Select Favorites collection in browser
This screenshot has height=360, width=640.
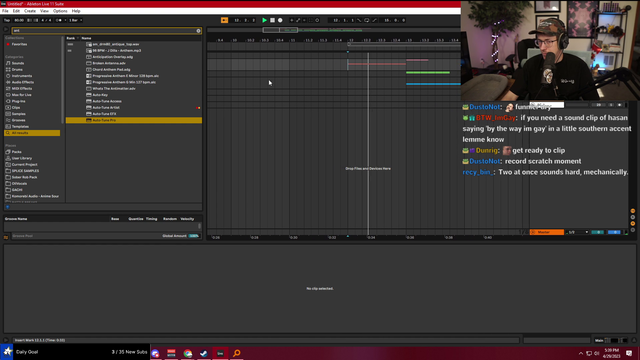click(x=19, y=44)
